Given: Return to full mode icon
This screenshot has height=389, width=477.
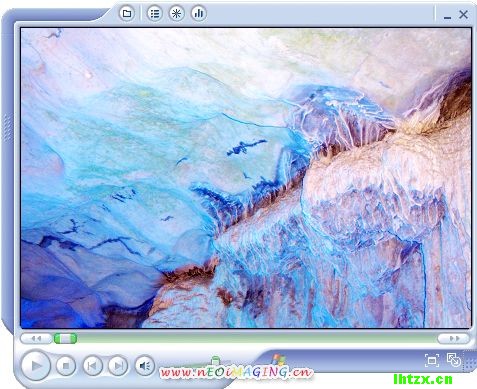Looking at the screenshot, I should point(454,360).
